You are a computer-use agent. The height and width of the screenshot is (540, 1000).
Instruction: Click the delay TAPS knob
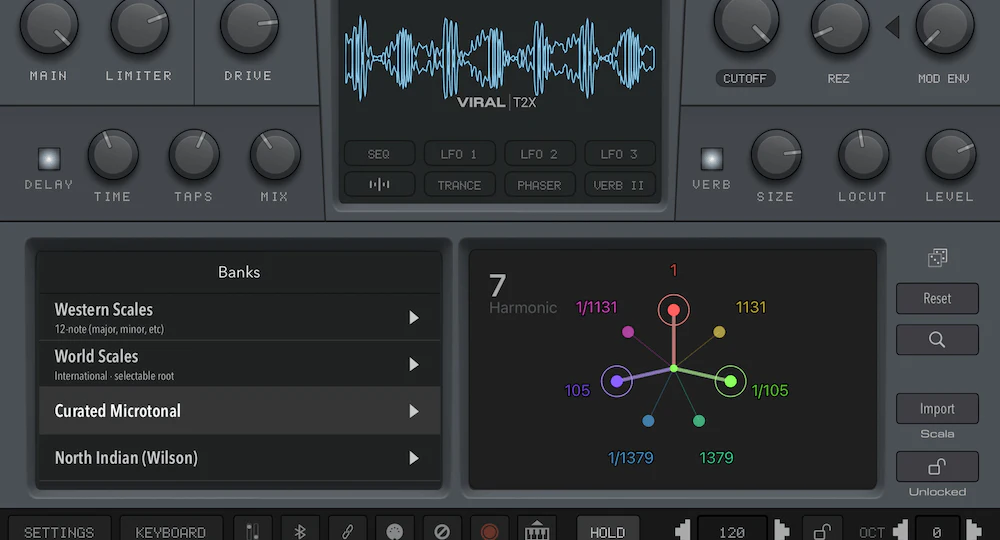pos(194,154)
